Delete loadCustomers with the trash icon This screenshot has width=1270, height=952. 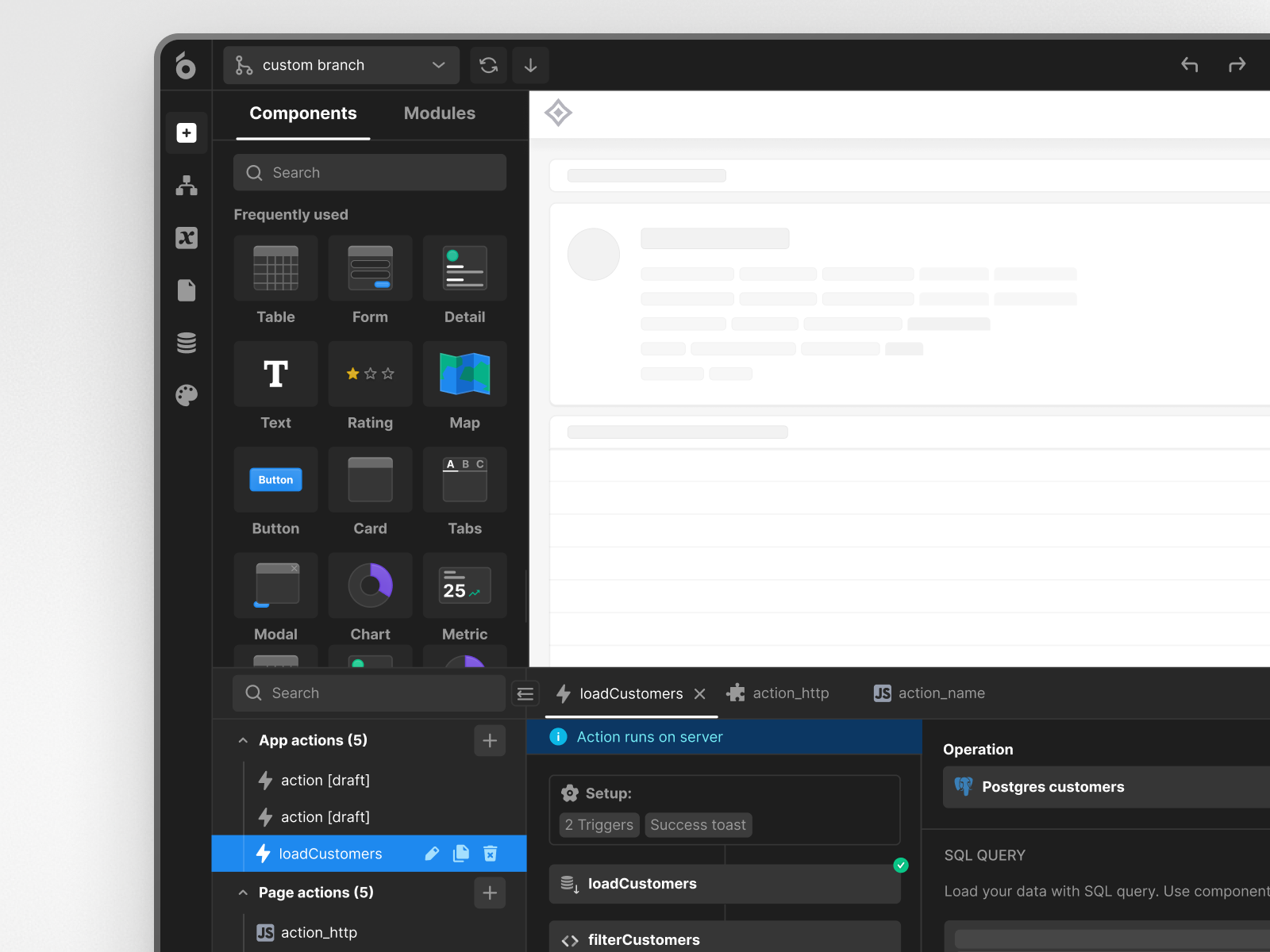(491, 854)
